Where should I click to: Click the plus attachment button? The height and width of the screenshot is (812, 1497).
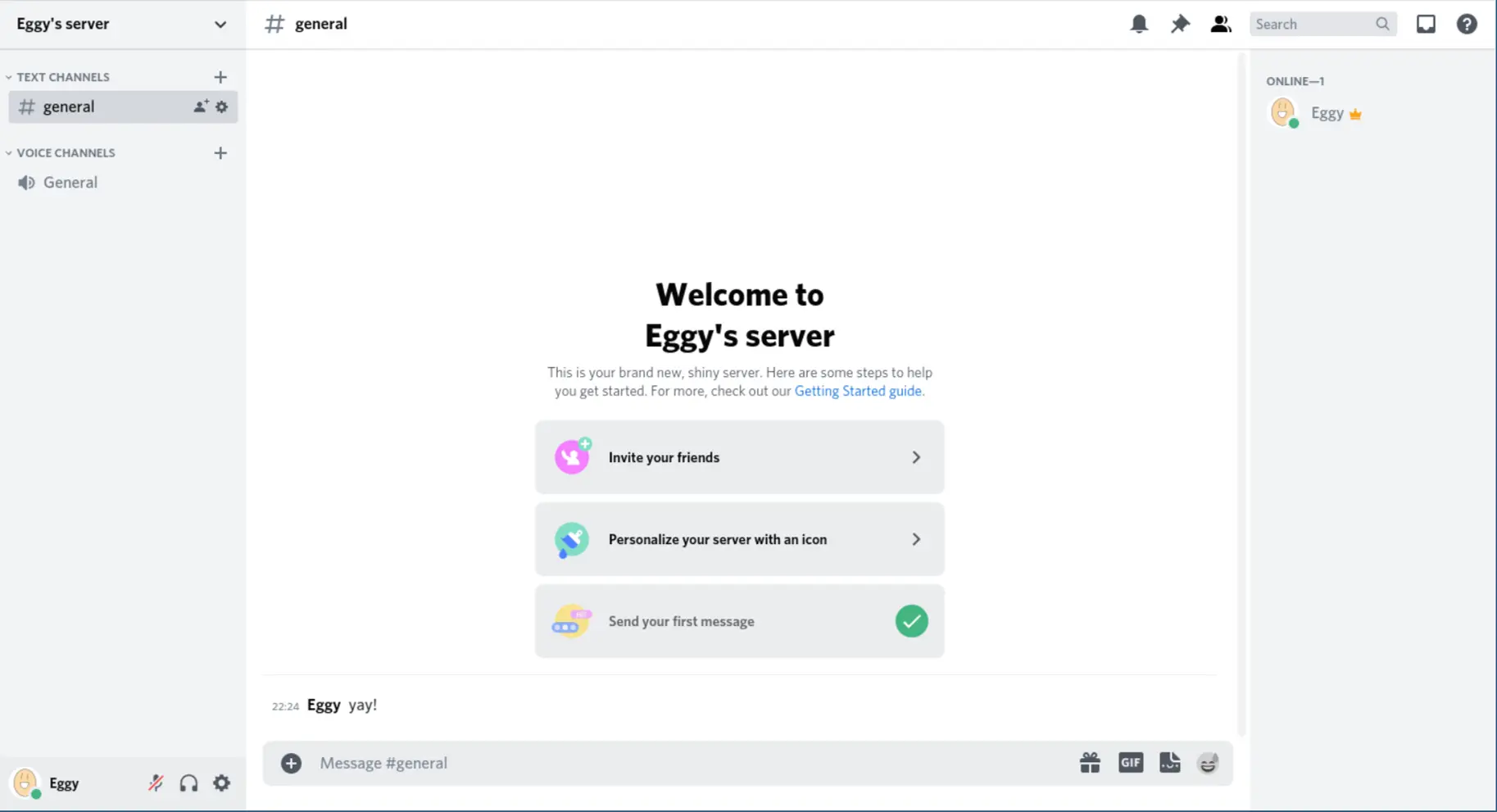[291, 763]
